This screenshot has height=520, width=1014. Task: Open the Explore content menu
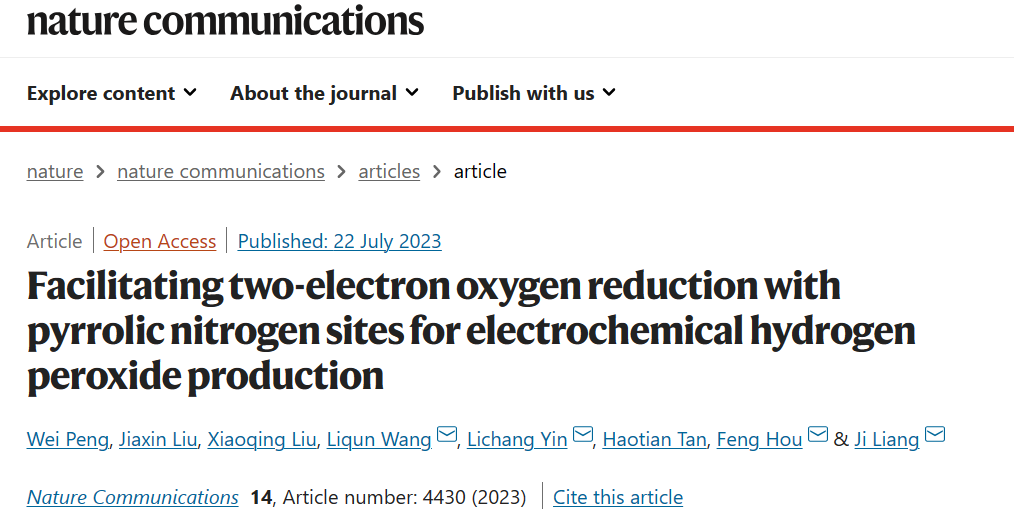point(111,93)
